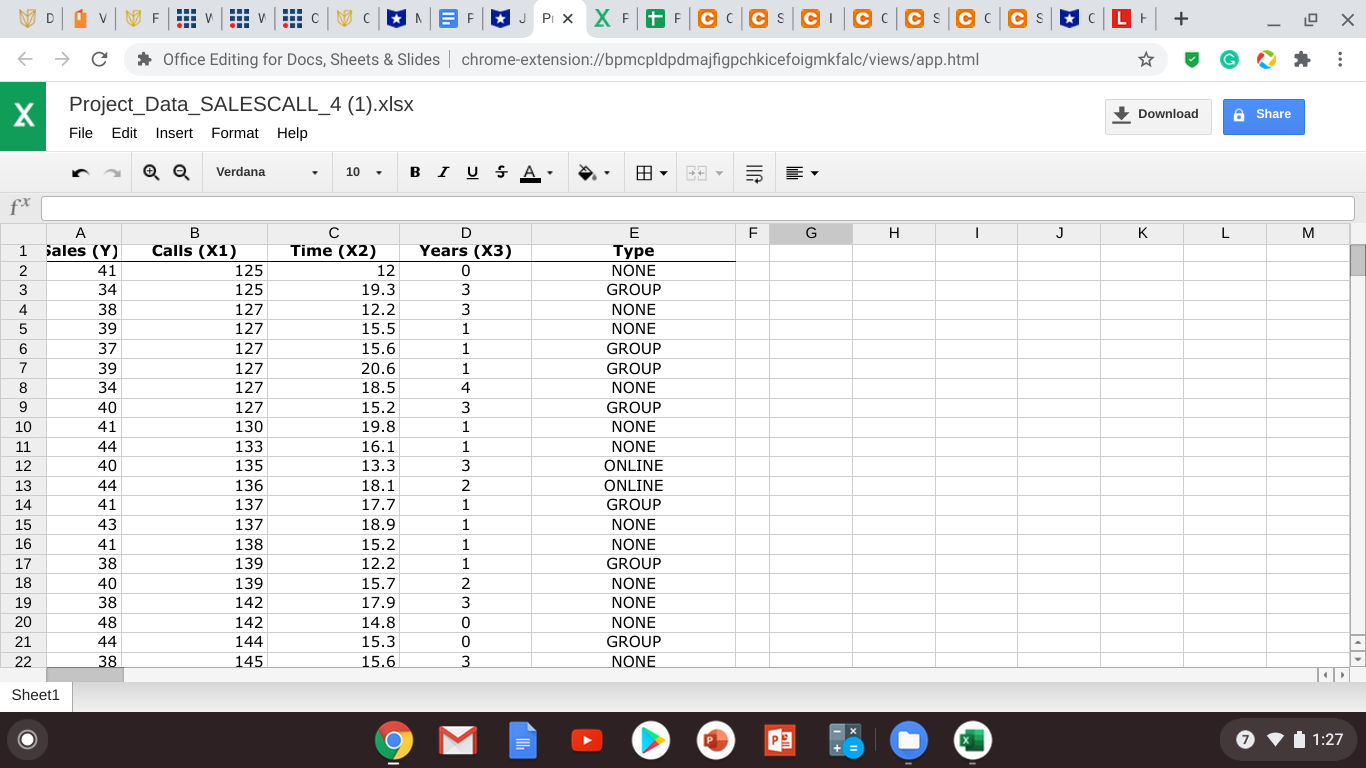Viewport: 1366px width, 768px height.
Task: Toggle bold formatting
Action: (415, 172)
